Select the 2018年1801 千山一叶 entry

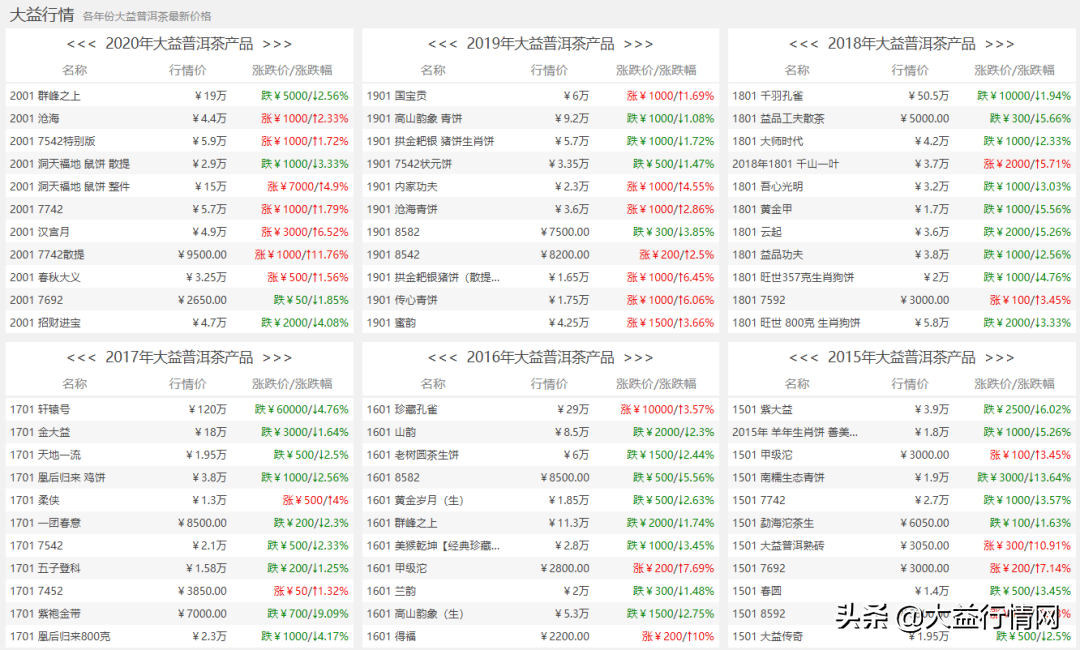(x=785, y=164)
